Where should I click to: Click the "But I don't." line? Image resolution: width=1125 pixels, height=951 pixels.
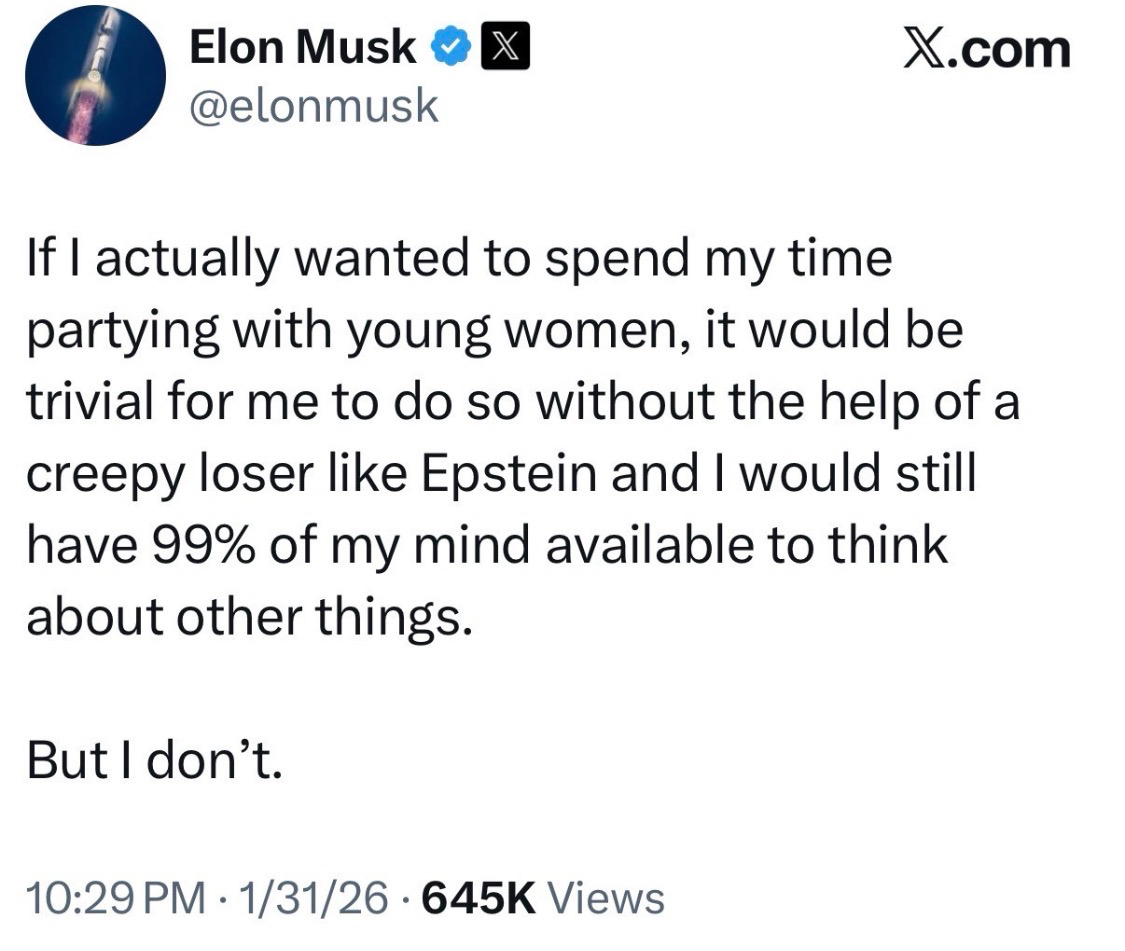point(155,761)
